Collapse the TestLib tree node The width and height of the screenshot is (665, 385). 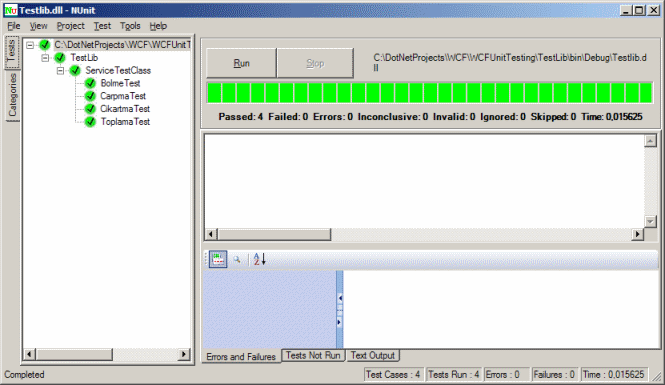45,58
